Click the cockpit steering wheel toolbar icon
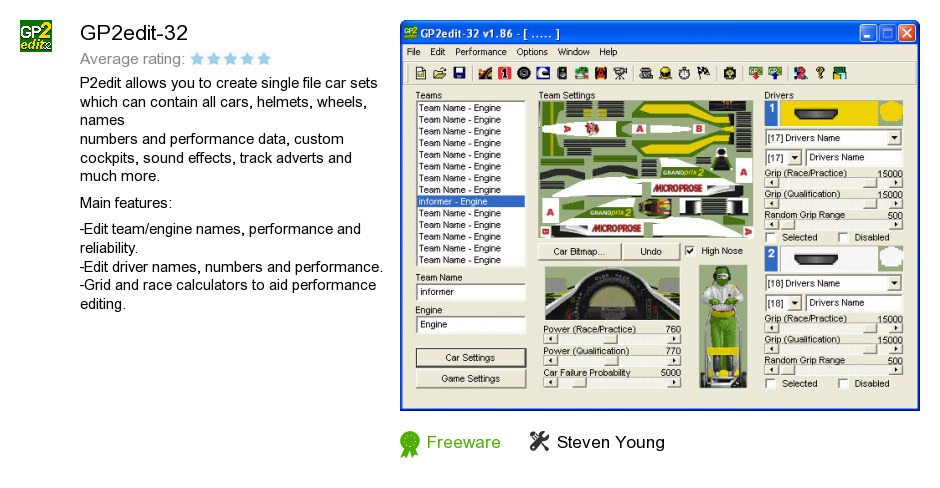Screen dimensions: 940x488 [x=730, y=73]
